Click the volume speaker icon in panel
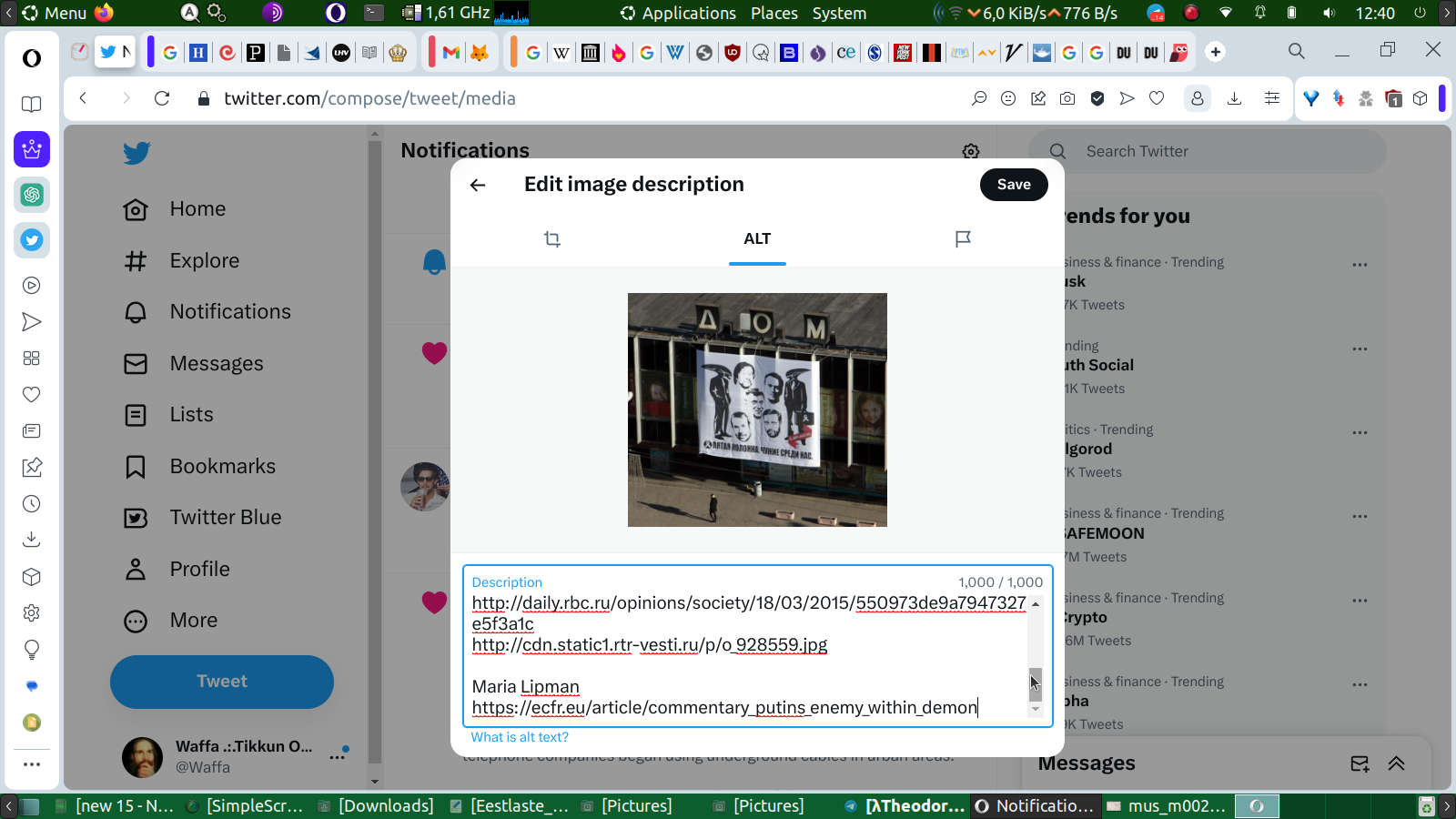Viewport: 1456px width, 819px height. pyautogui.click(x=1330, y=13)
